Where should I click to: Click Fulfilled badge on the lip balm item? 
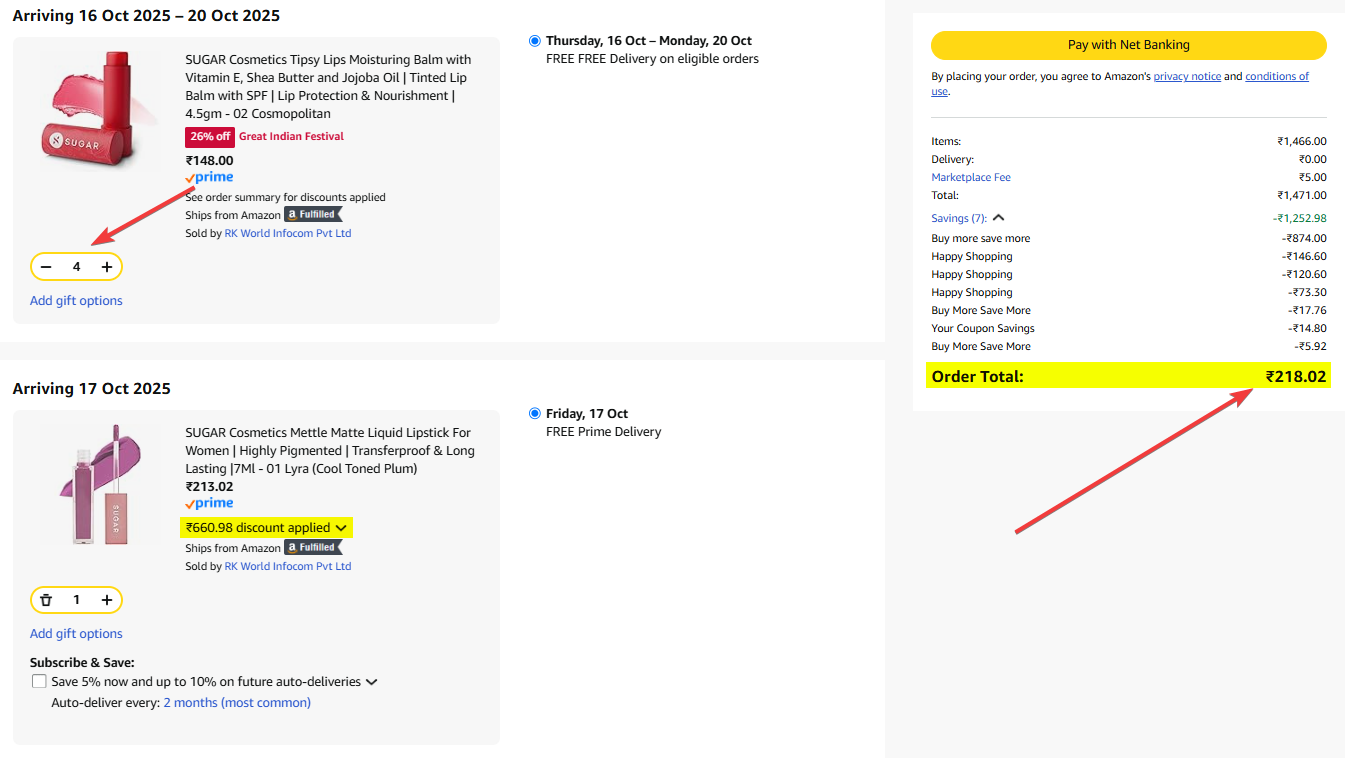pos(312,215)
